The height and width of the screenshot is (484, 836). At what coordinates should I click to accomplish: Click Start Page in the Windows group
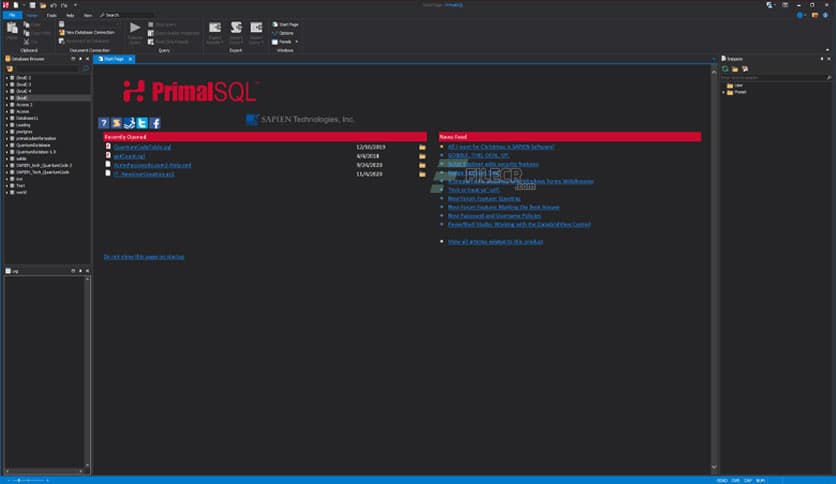(286, 25)
